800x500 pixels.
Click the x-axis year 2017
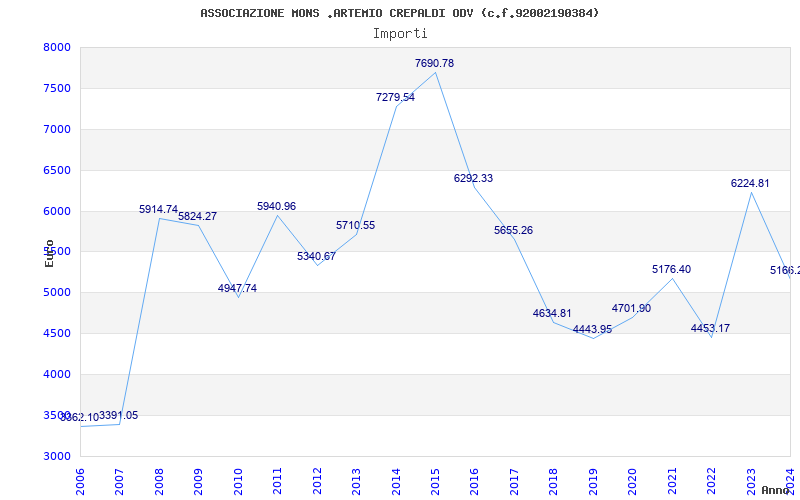tap(514, 482)
